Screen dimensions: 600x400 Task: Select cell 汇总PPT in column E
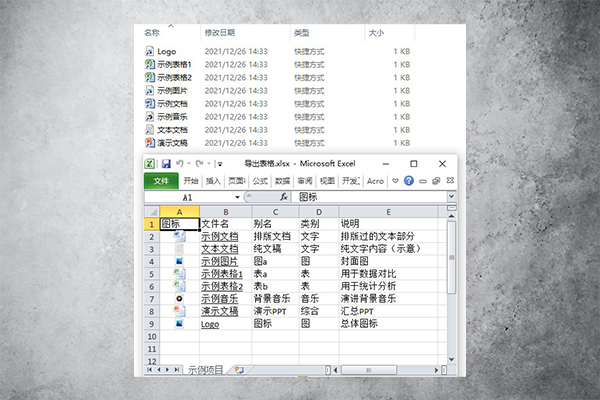(x=388, y=311)
